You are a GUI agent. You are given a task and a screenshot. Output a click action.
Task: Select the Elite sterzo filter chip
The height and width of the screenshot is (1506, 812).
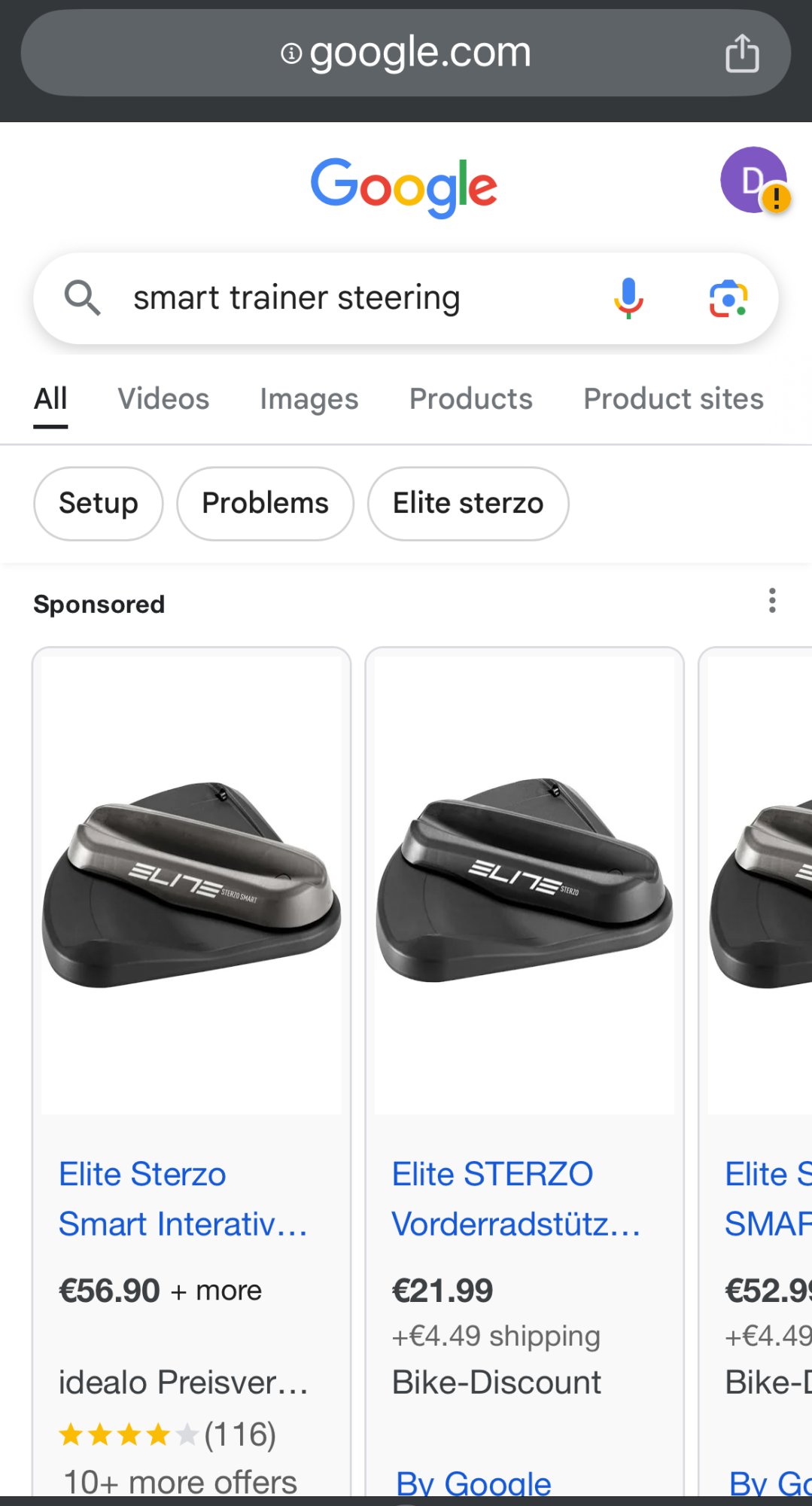467,503
